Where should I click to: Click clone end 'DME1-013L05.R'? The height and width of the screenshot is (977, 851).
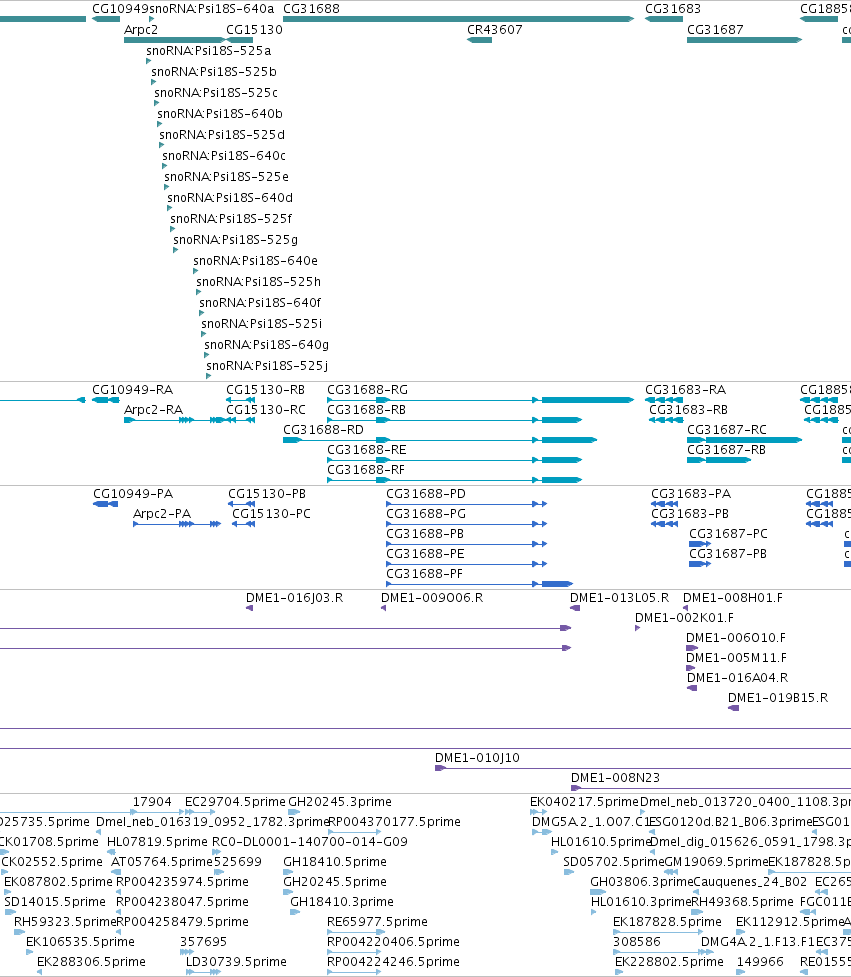click(x=619, y=598)
